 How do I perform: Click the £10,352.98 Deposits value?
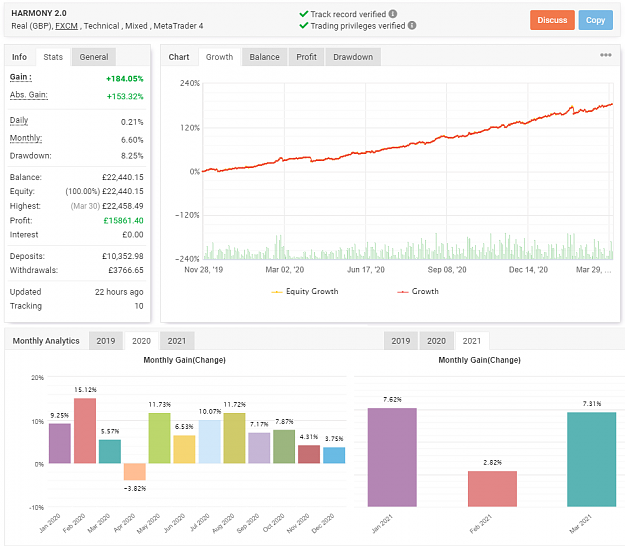tap(123, 256)
